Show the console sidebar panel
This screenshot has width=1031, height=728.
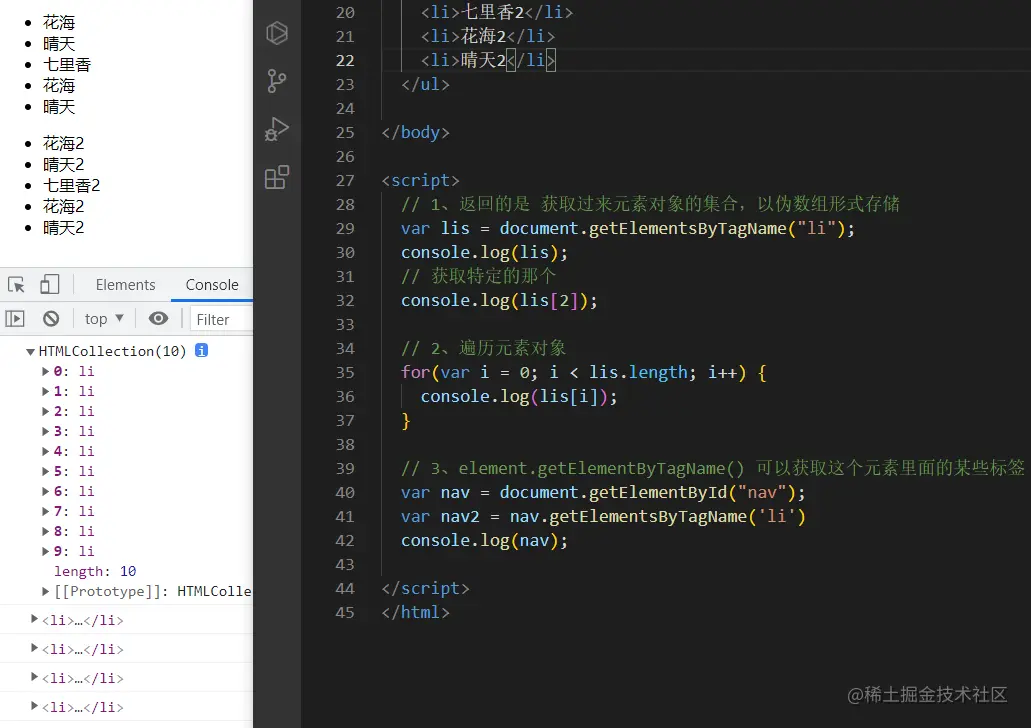[15, 319]
